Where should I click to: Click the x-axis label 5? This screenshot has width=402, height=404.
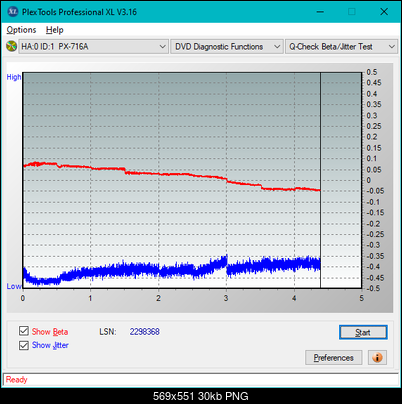(x=361, y=298)
